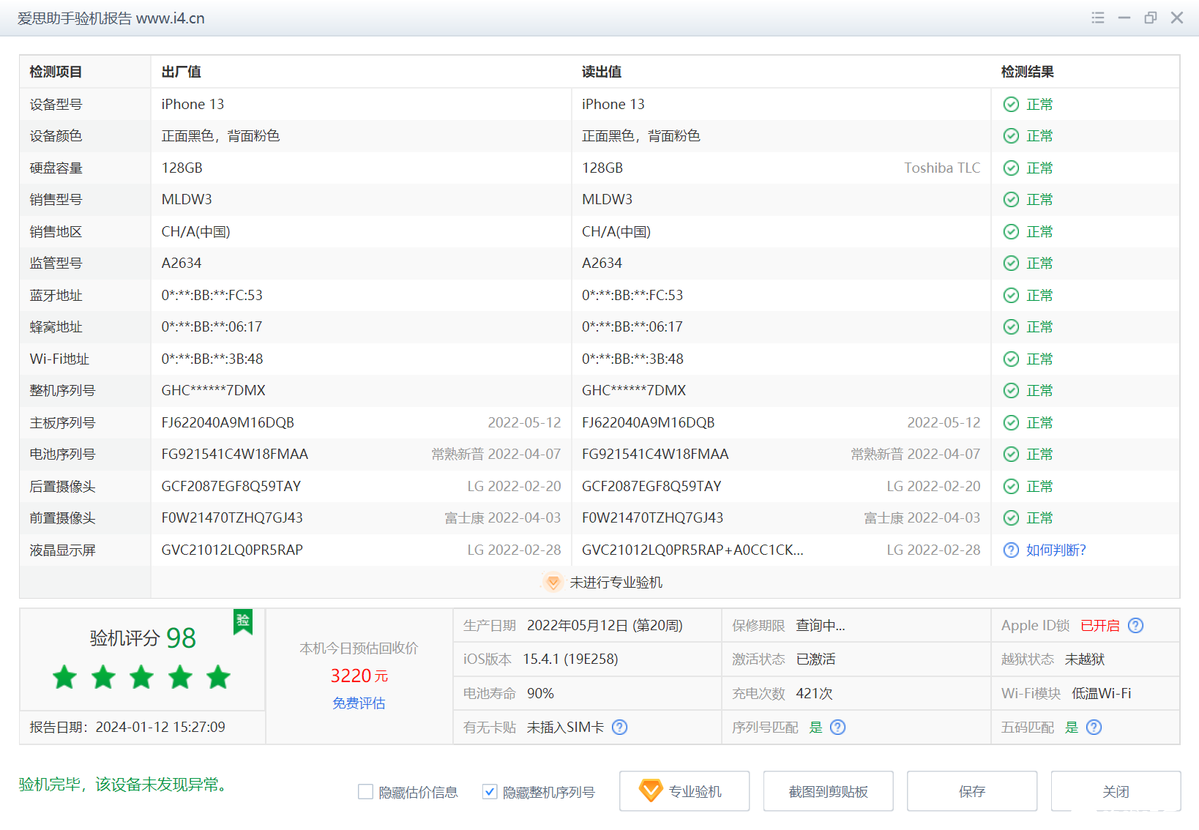Click the factory rear camera serial GCF2087EGF8Q59TAY

point(231,487)
